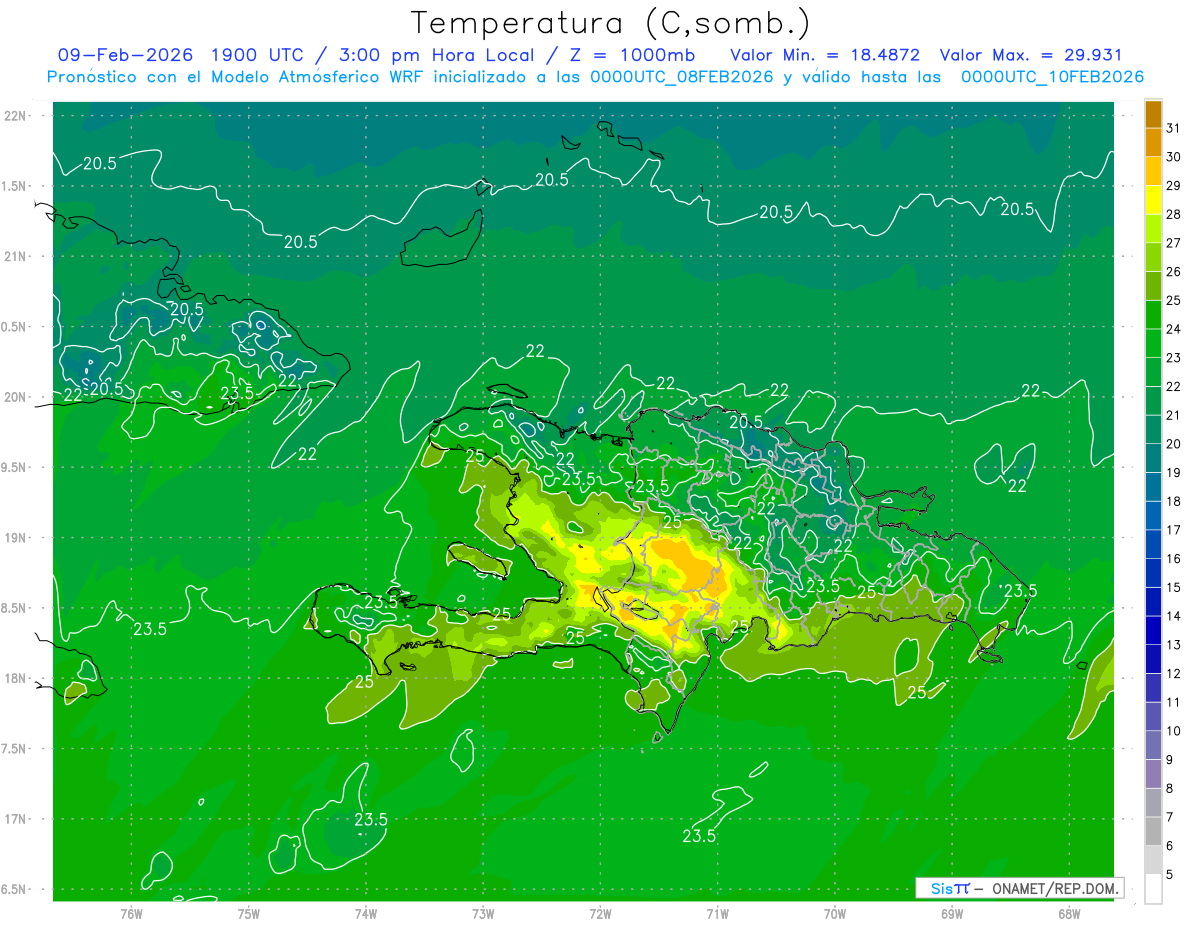Click the orange legend band between 30 and 31
This screenshot has width=1200, height=927.
tap(1153, 143)
